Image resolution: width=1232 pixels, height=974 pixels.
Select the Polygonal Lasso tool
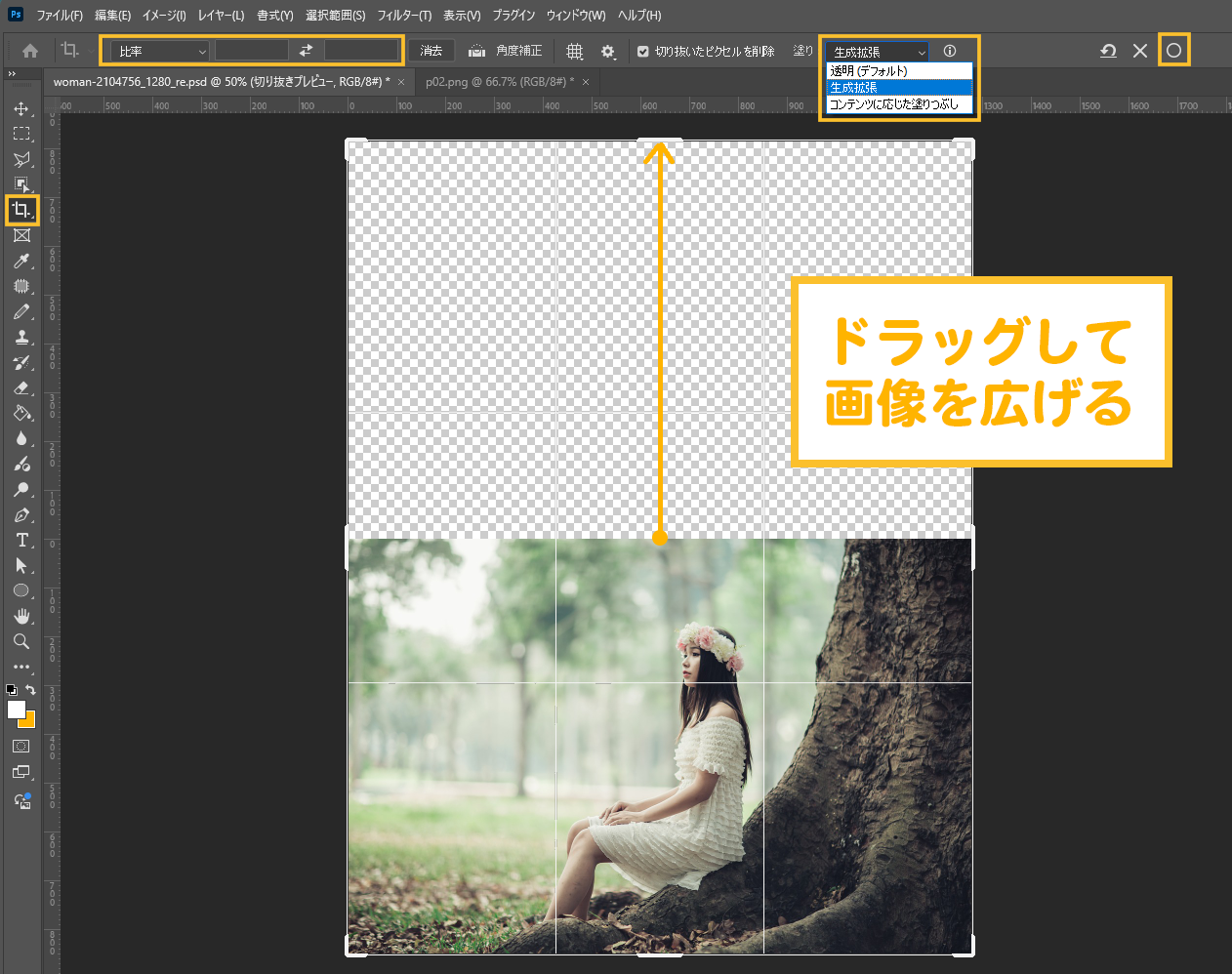(21, 159)
